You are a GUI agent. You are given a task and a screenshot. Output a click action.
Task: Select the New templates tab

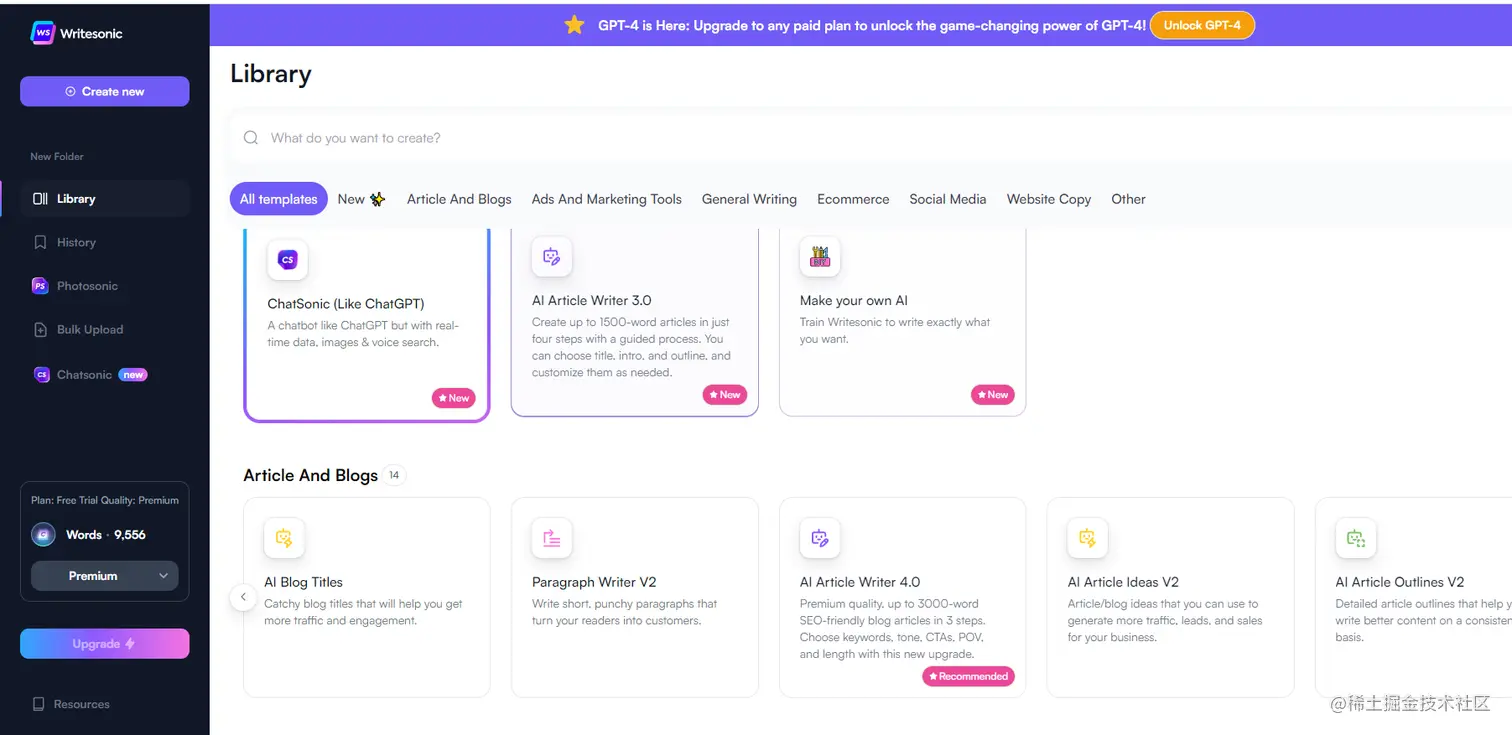pyautogui.click(x=361, y=199)
